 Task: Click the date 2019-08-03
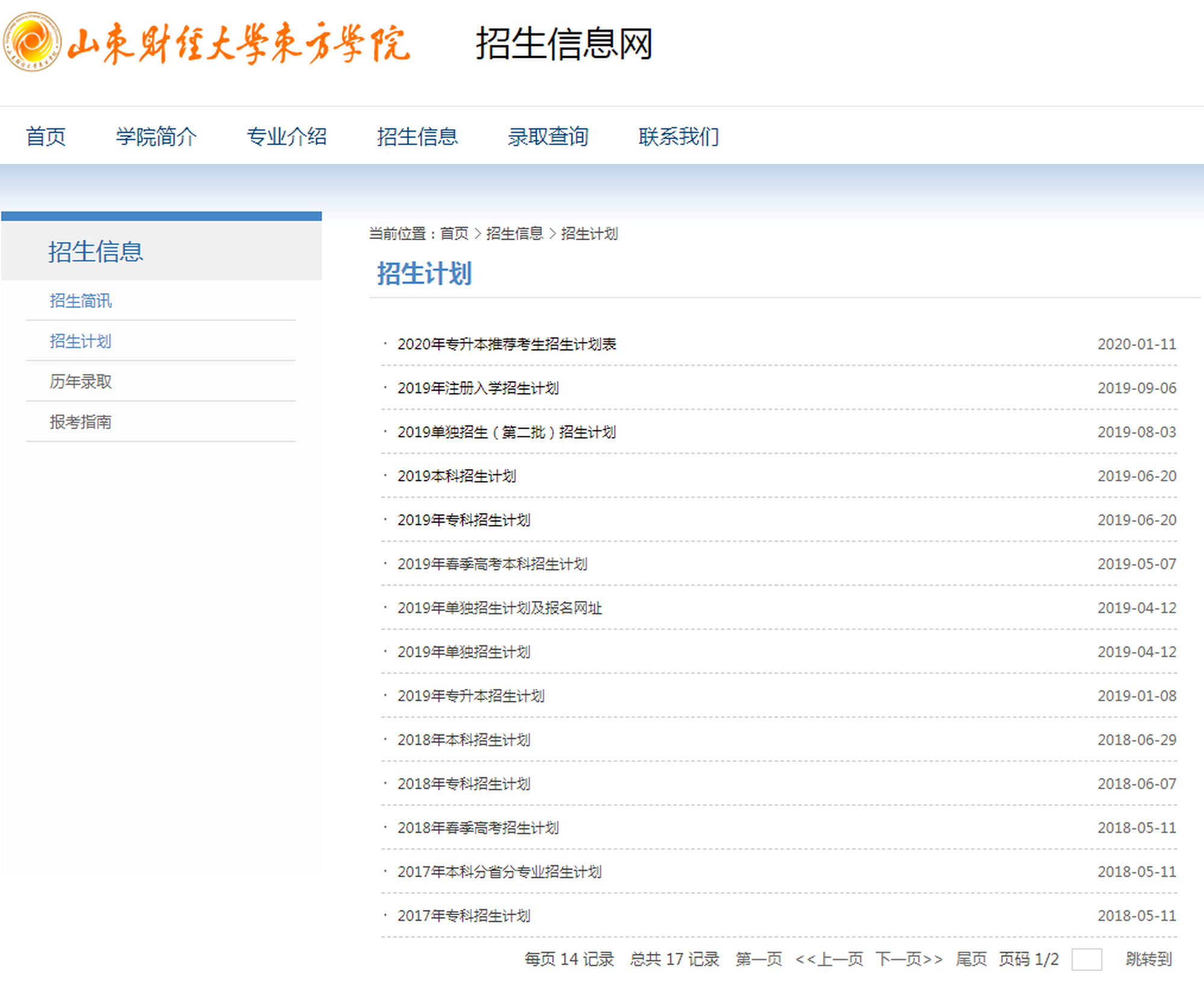(x=1137, y=432)
